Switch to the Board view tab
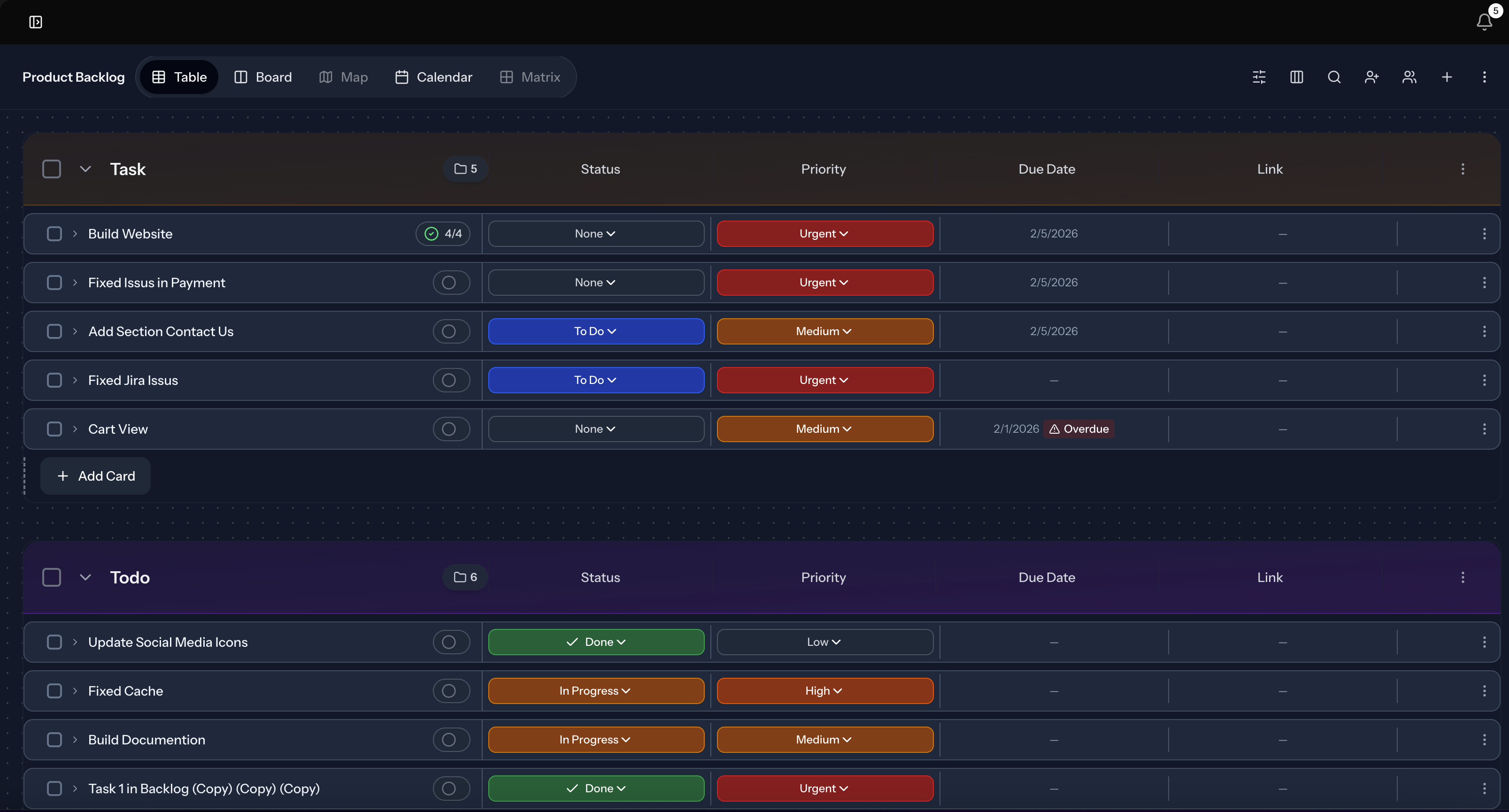 pyautogui.click(x=263, y=77)
